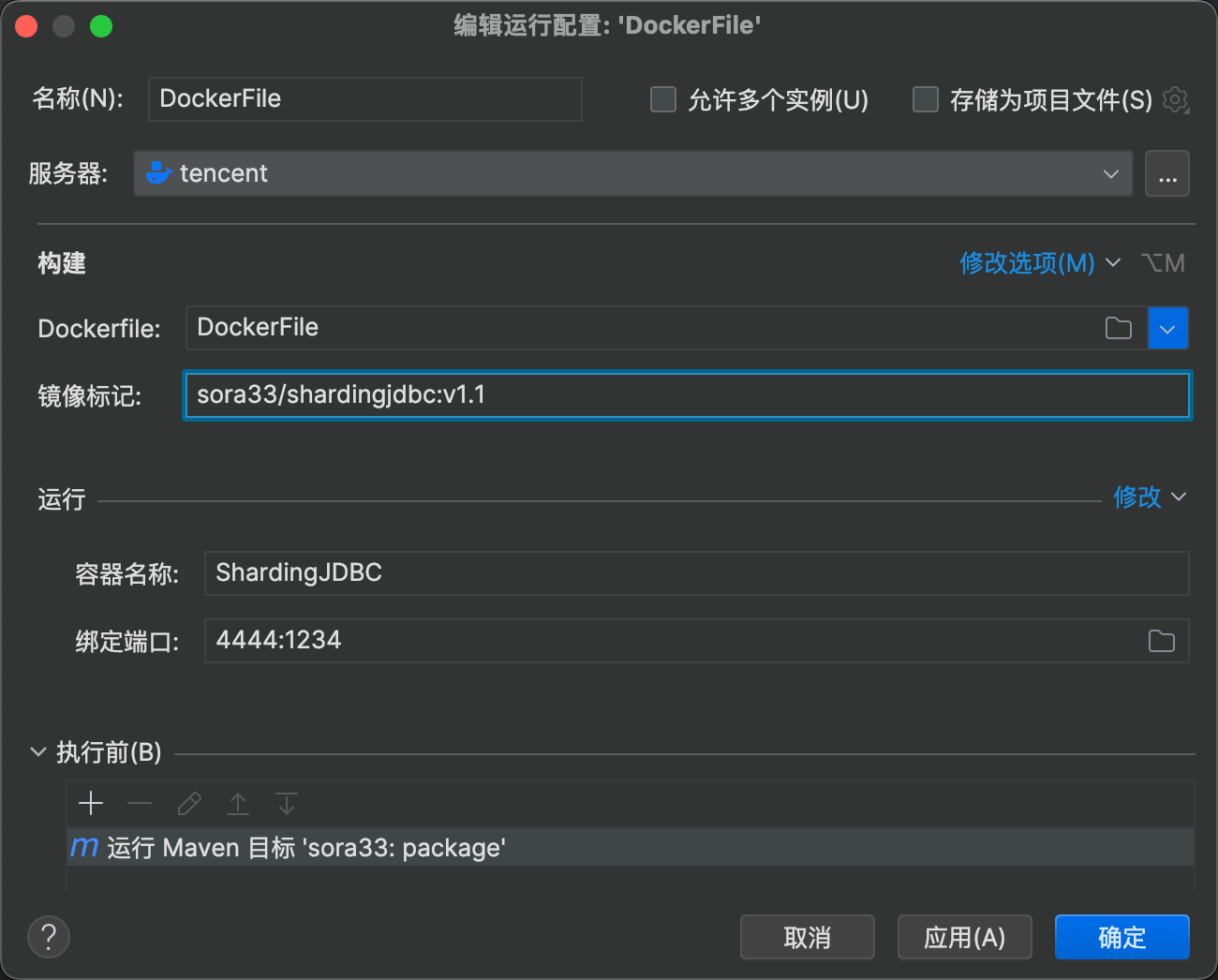Click the 取消 cancel button
This screenshot has height=980, width=1218.
(x=807, y=937)
